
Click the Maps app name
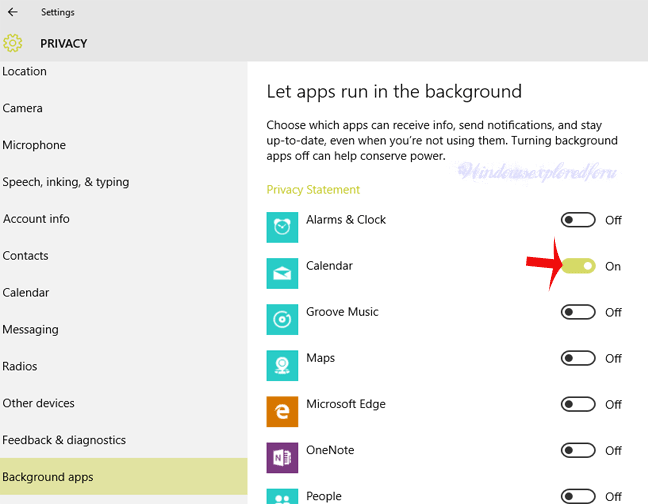pos(320,358)
